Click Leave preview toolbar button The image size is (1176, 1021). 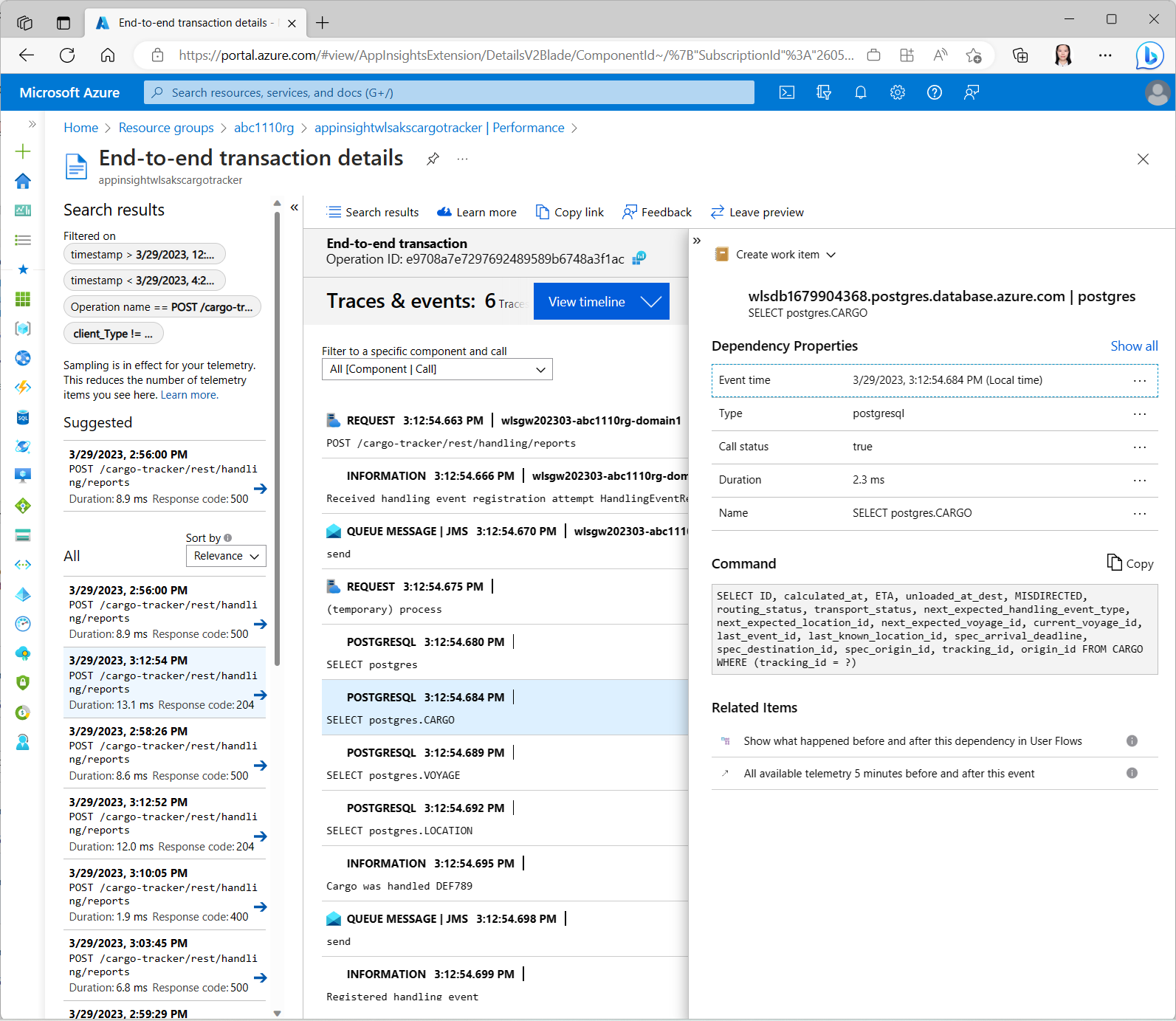757,213
